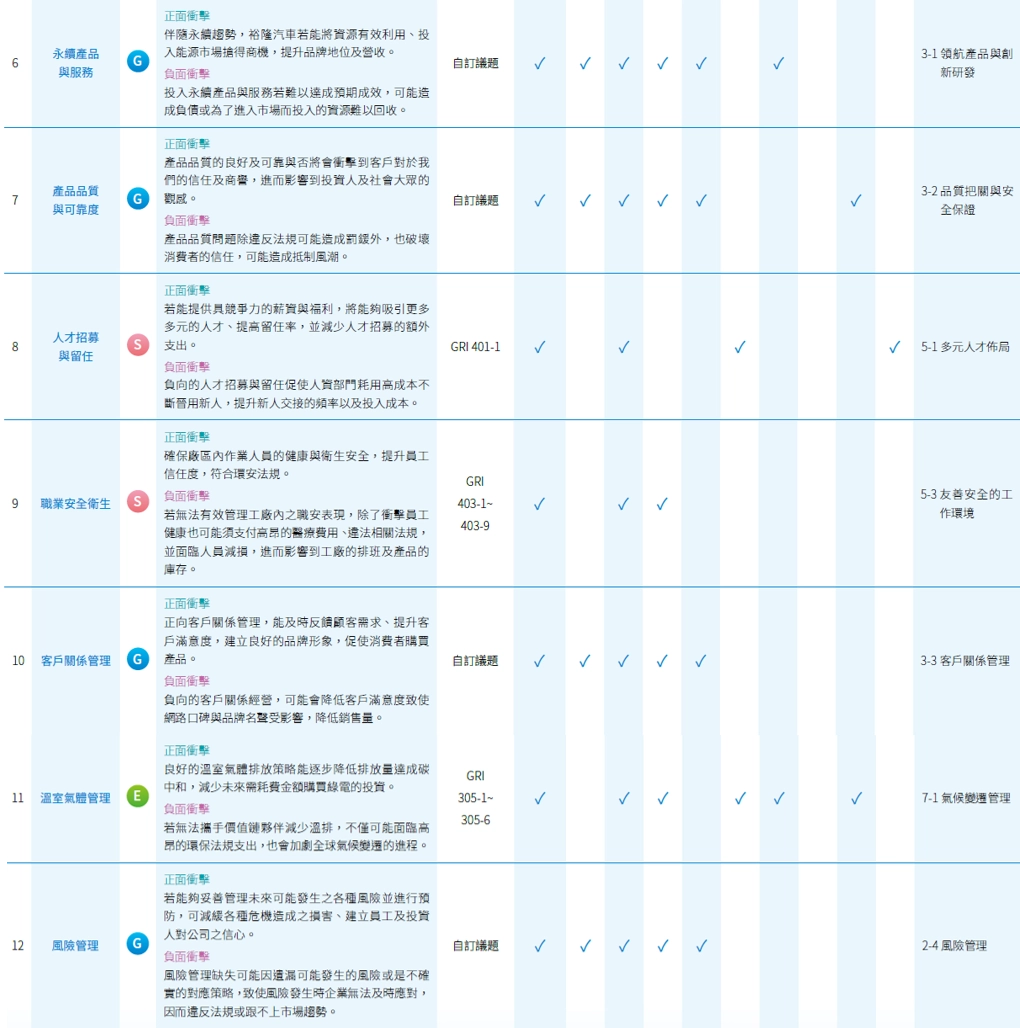Viewport: 1020px width, 1028px height.
Task: Click the S icon beside 職業安全衛生
Action: (x=137, y=502)
